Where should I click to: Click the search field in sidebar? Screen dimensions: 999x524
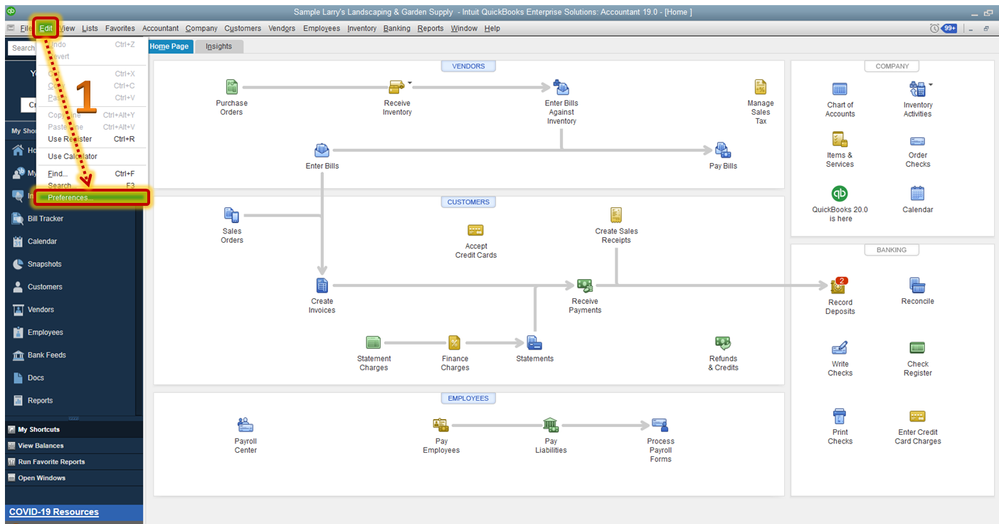[x=22, y=48]
